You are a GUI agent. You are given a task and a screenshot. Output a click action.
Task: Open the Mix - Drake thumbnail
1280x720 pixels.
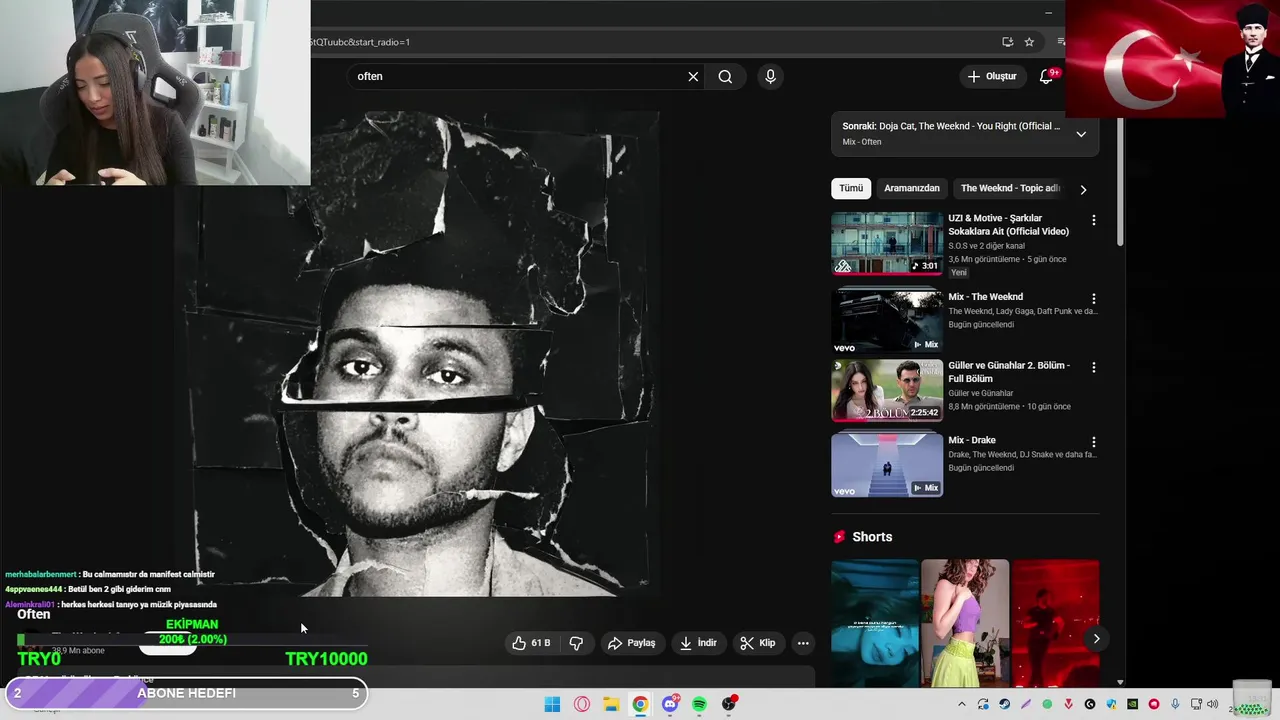click(x=887, y=465)
